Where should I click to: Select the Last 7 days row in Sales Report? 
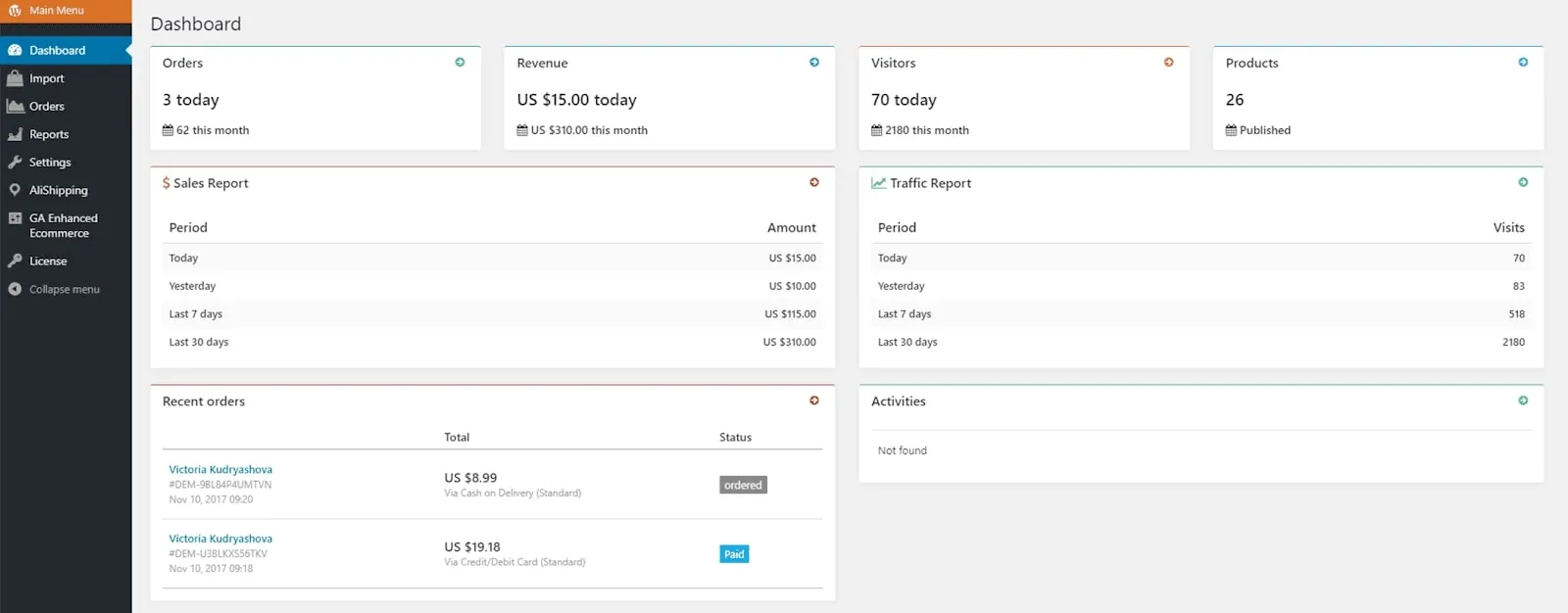coord(492,314)
